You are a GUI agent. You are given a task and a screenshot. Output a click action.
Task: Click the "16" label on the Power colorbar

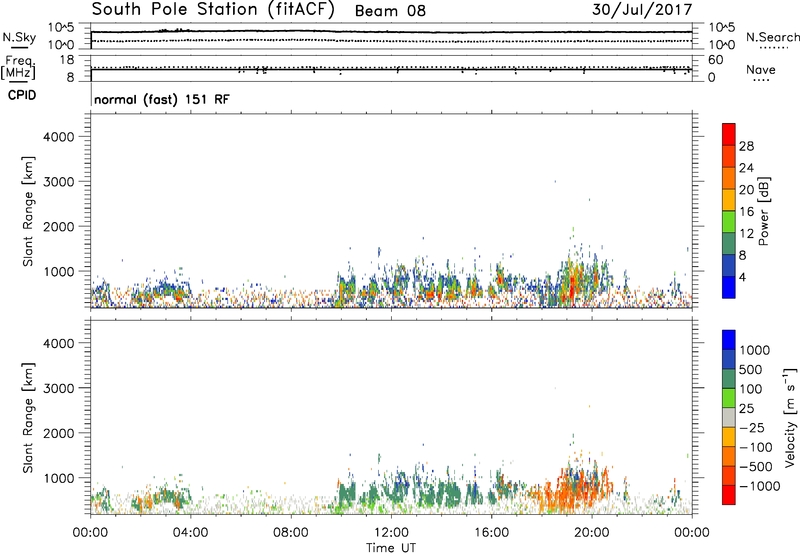point(746,212)
